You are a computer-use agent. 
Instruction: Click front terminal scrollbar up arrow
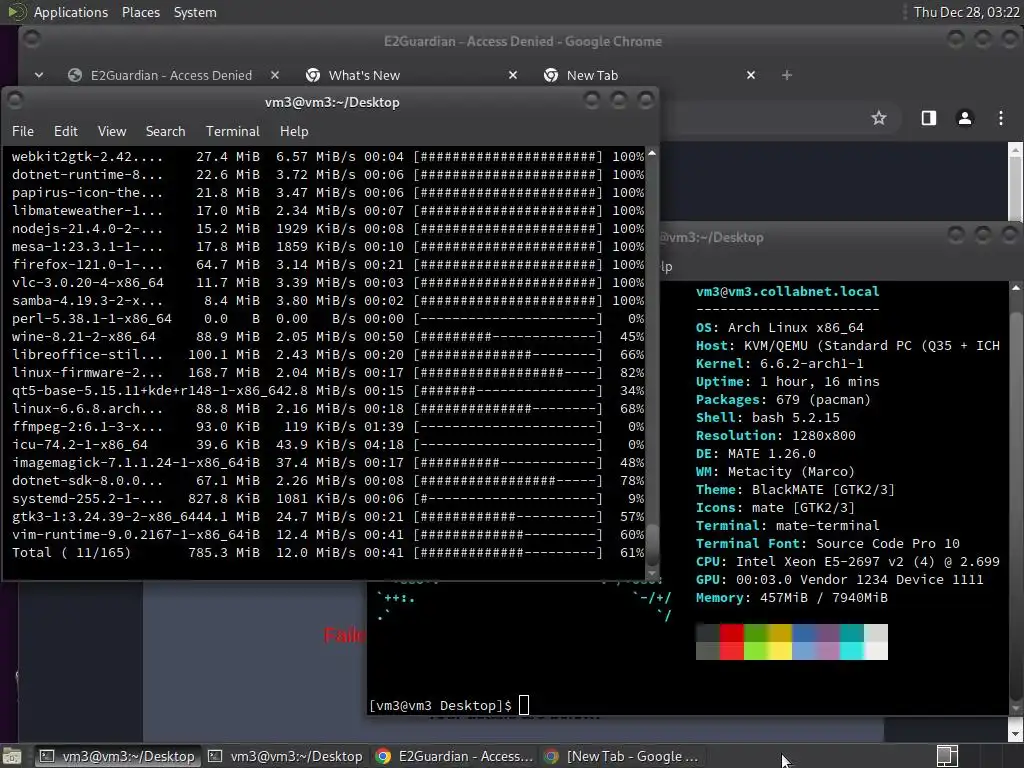[652, 153]
